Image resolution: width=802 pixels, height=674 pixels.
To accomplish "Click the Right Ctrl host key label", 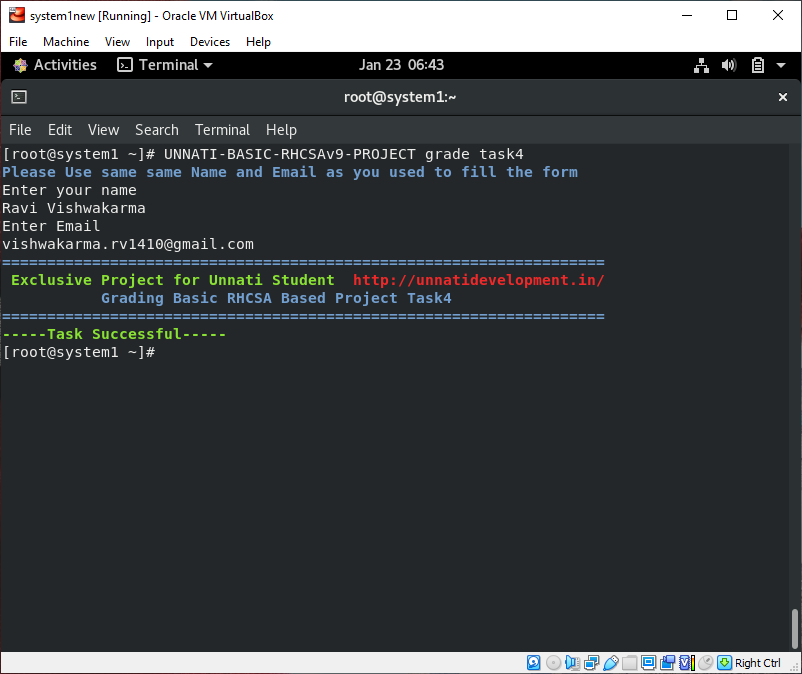I will pos(758,663).
